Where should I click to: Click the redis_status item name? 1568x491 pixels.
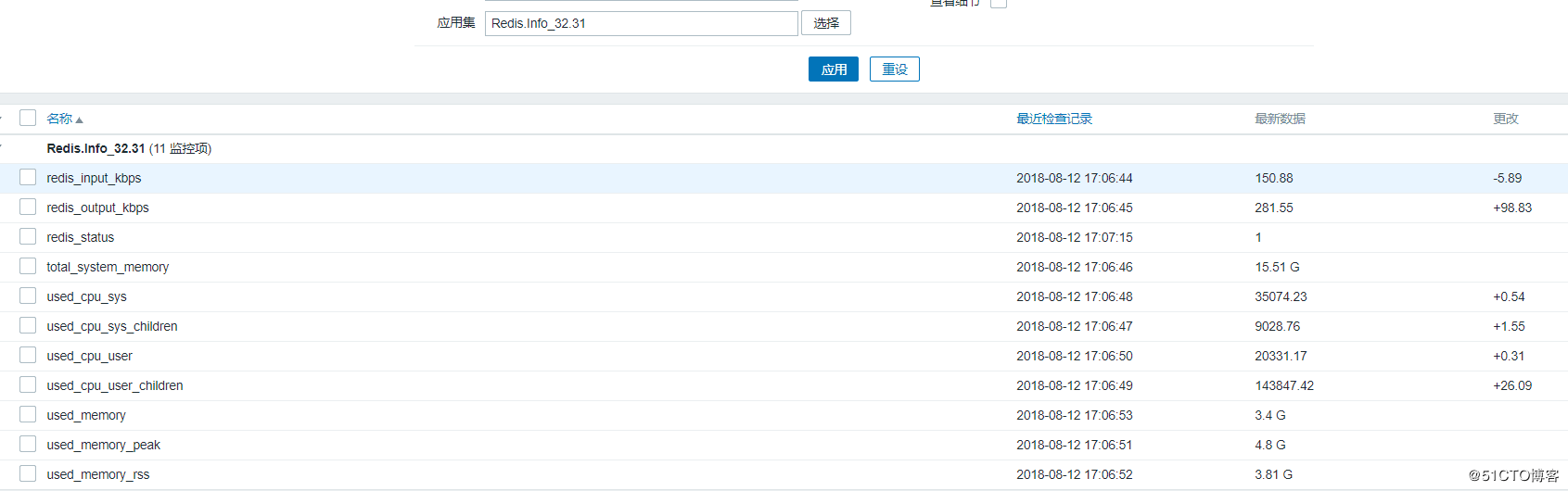click(x=81, y=237)
